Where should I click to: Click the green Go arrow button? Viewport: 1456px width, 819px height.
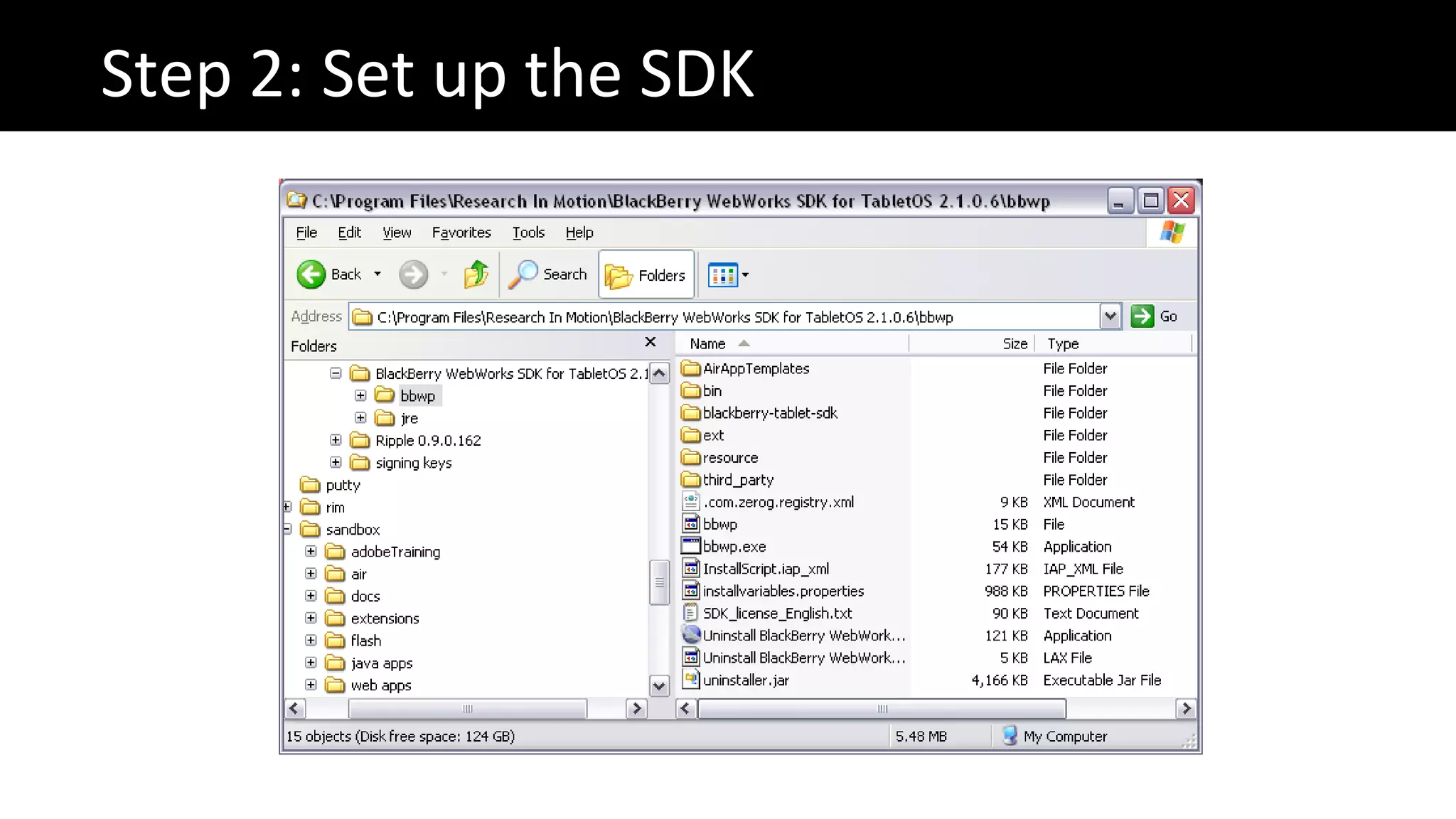[1142, 316]
